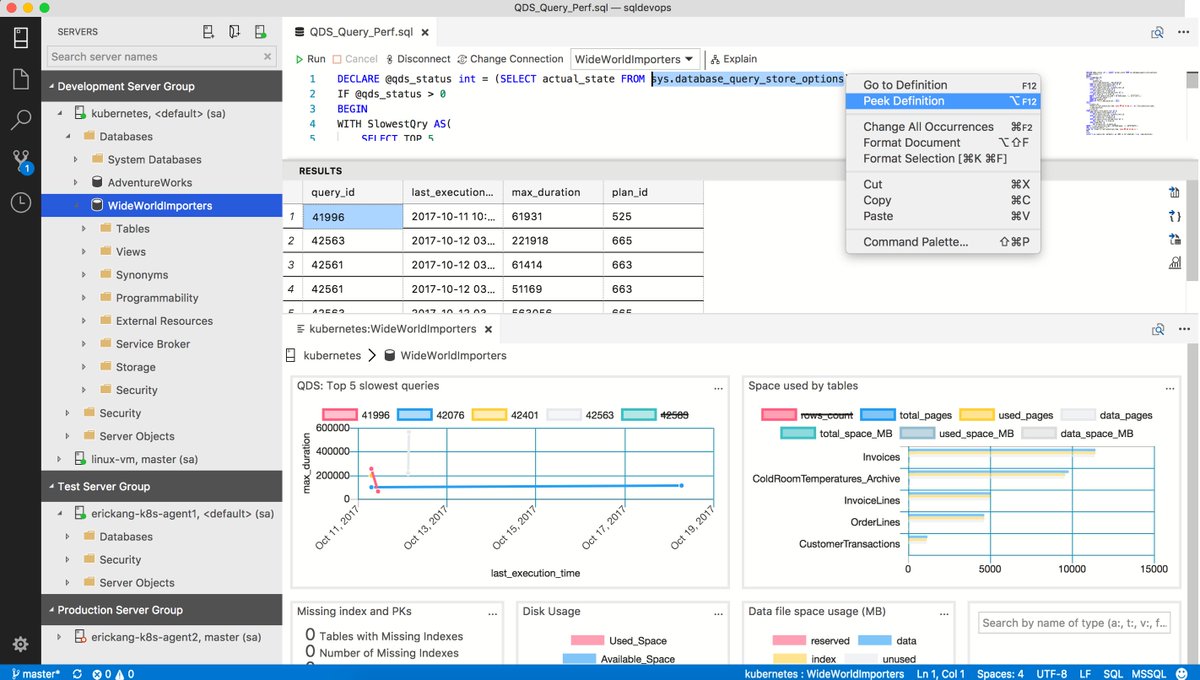Click Explain in query toolbar

click(734, 59)
